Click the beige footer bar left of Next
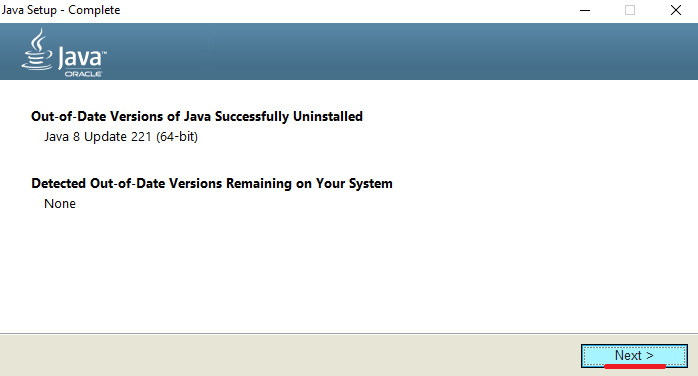Image resolution: width=698 pixels, height=376 pixels. [x=289, y=355]
